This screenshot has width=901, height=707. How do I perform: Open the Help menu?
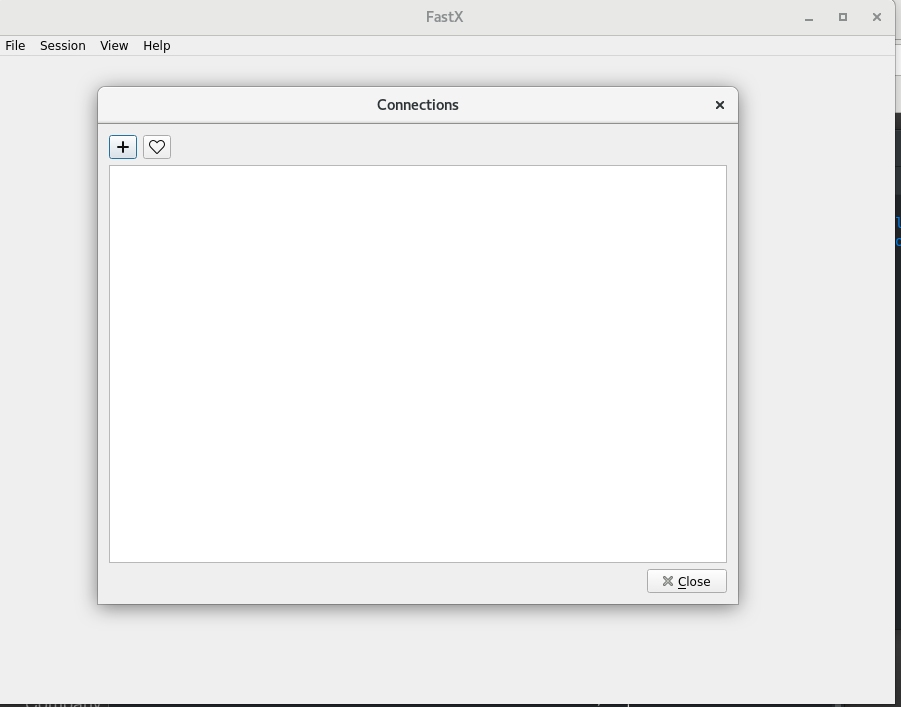coord(156,46)
